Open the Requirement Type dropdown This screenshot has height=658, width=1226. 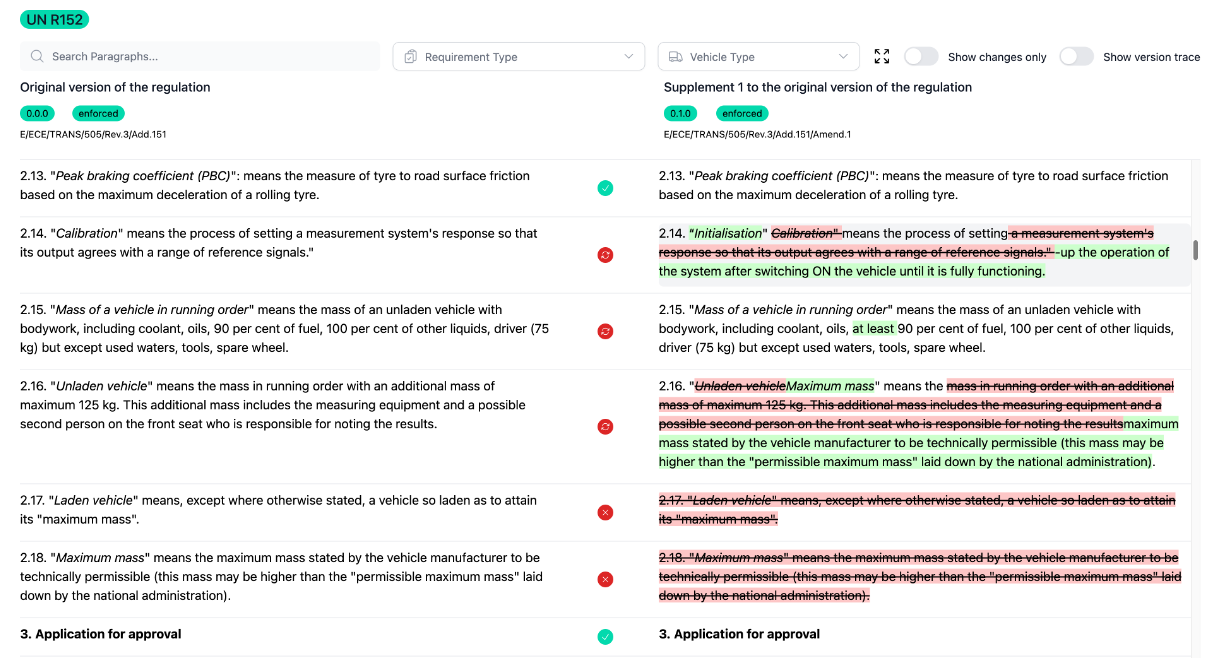(x=518, y=56)
